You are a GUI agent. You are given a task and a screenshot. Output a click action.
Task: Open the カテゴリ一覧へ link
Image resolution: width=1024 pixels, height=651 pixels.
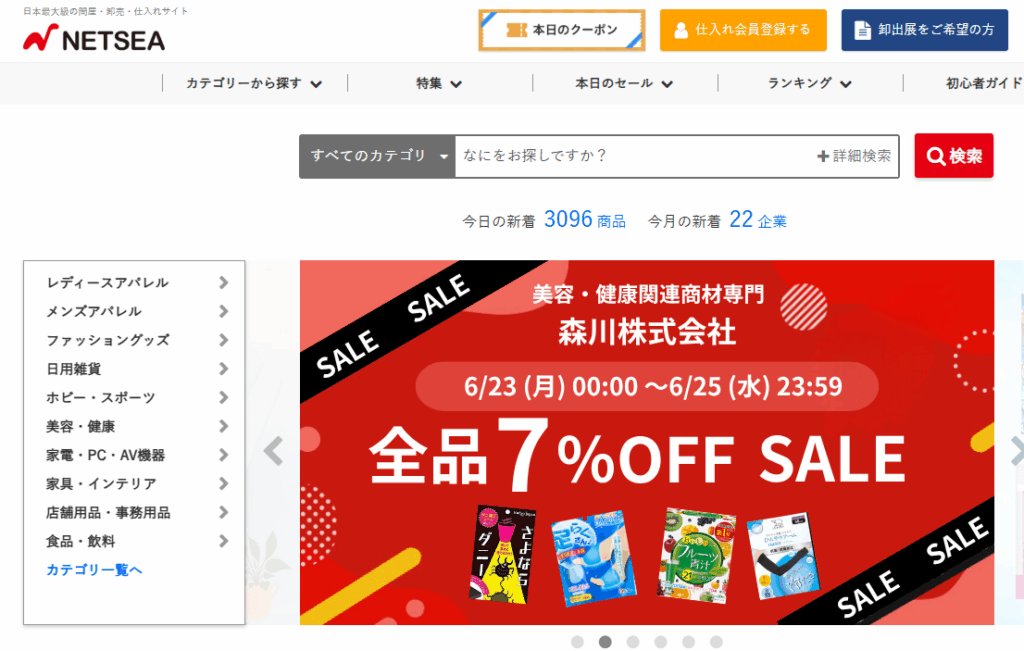coord(94,570)
